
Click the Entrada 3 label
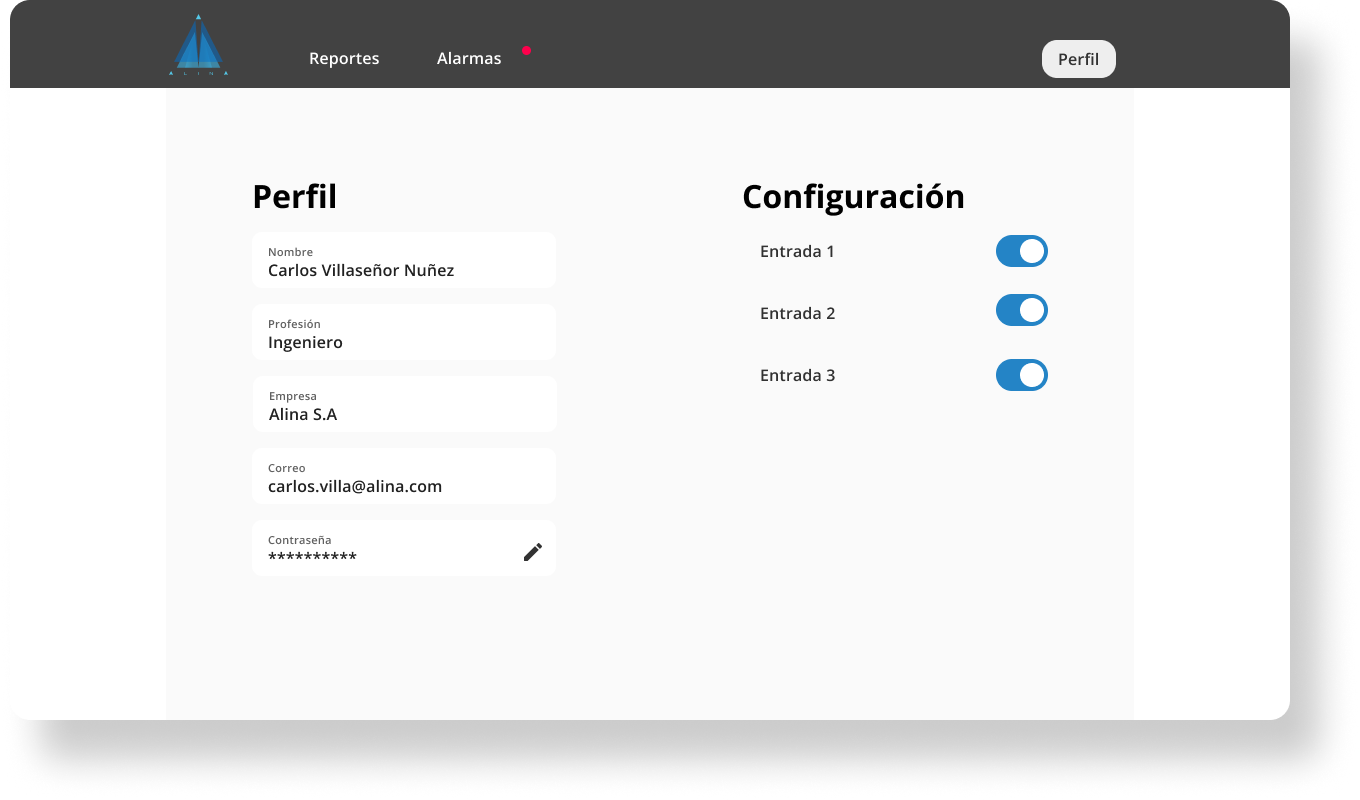(x=797, y=375)
